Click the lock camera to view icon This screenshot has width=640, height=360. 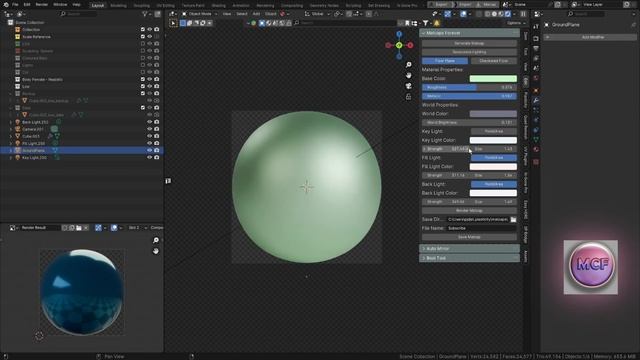[x=408, y=96]
